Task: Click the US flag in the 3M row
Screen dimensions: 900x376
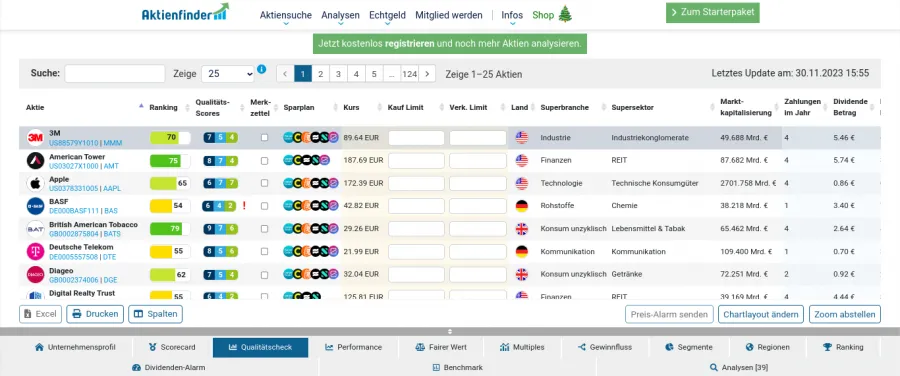Action: (x=522, y=138)
